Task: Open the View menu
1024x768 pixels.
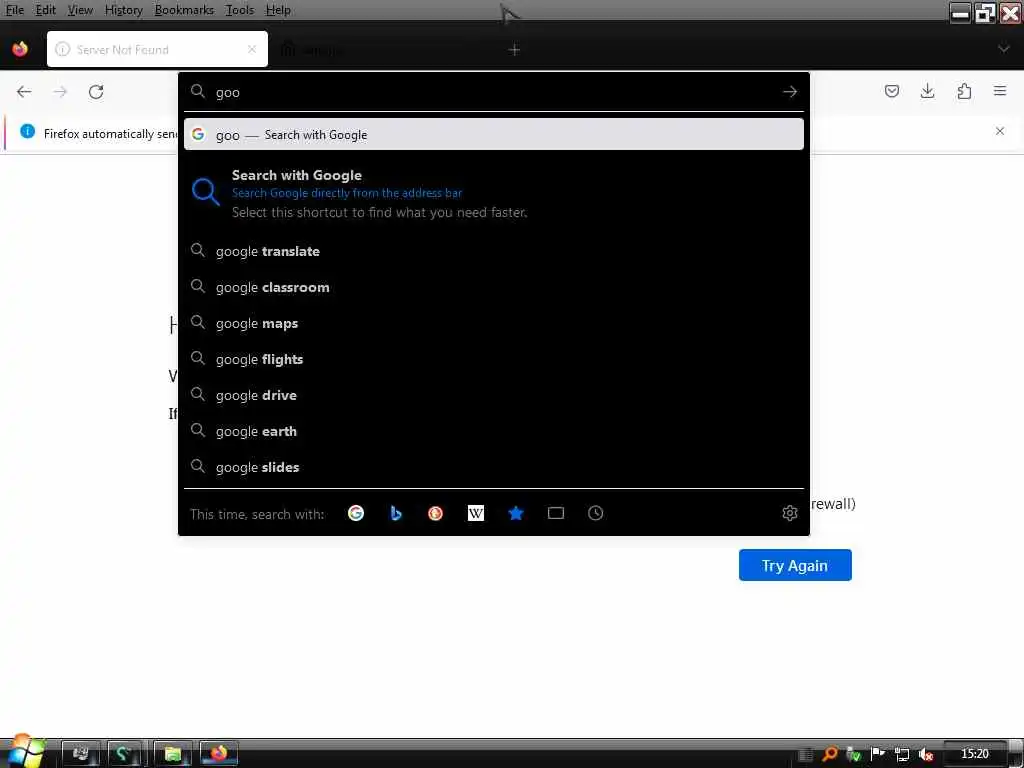Action: [80, 10]
